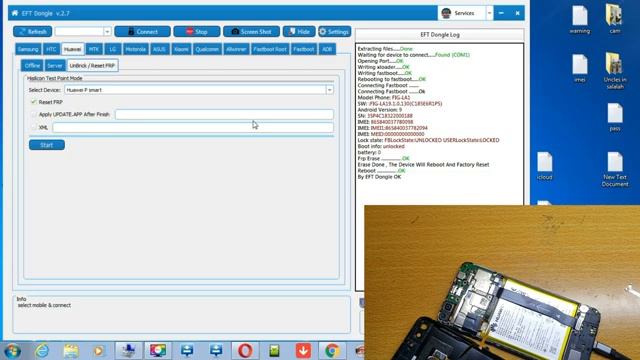Switch to the Fastboot tab
640x360 pixels.
coord(304,49)
